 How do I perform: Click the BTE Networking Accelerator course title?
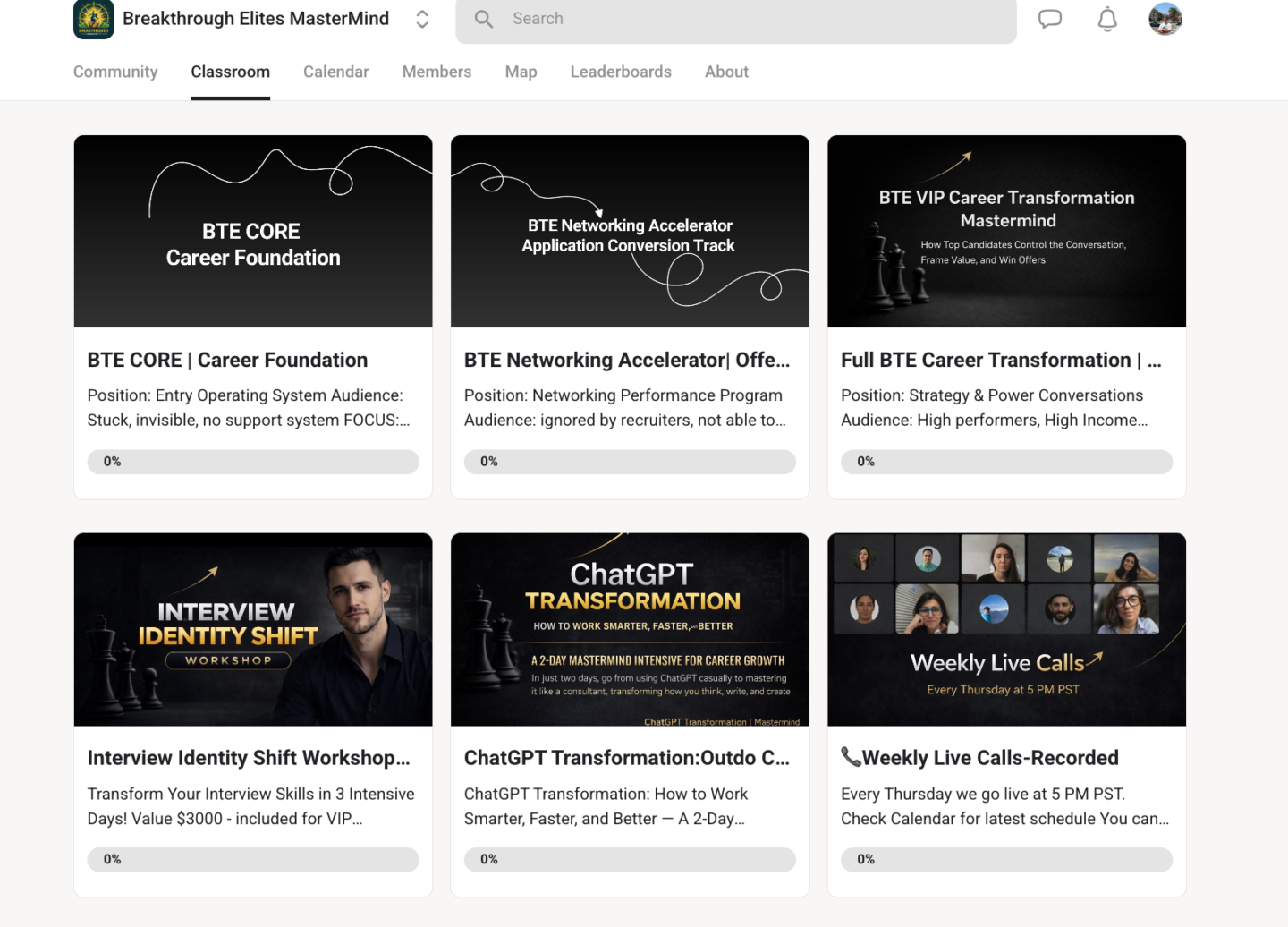click(x=626, y=360)
